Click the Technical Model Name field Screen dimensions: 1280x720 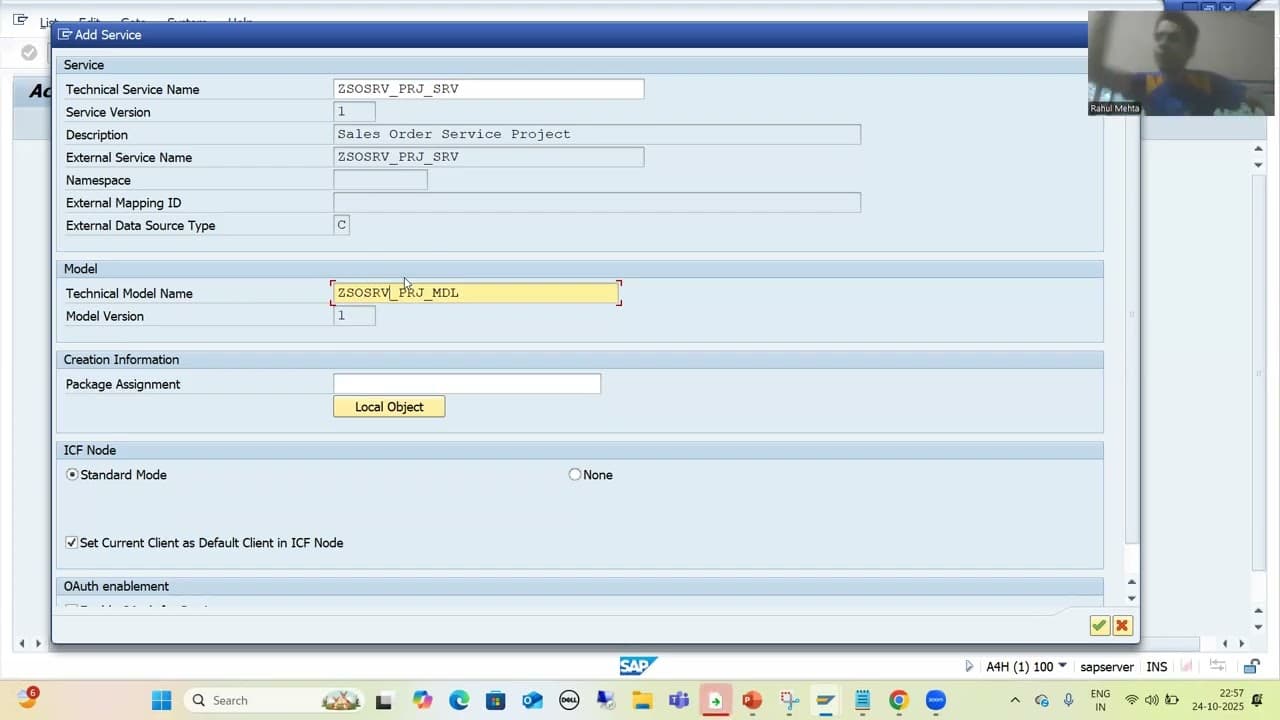[x=476, y=293]
